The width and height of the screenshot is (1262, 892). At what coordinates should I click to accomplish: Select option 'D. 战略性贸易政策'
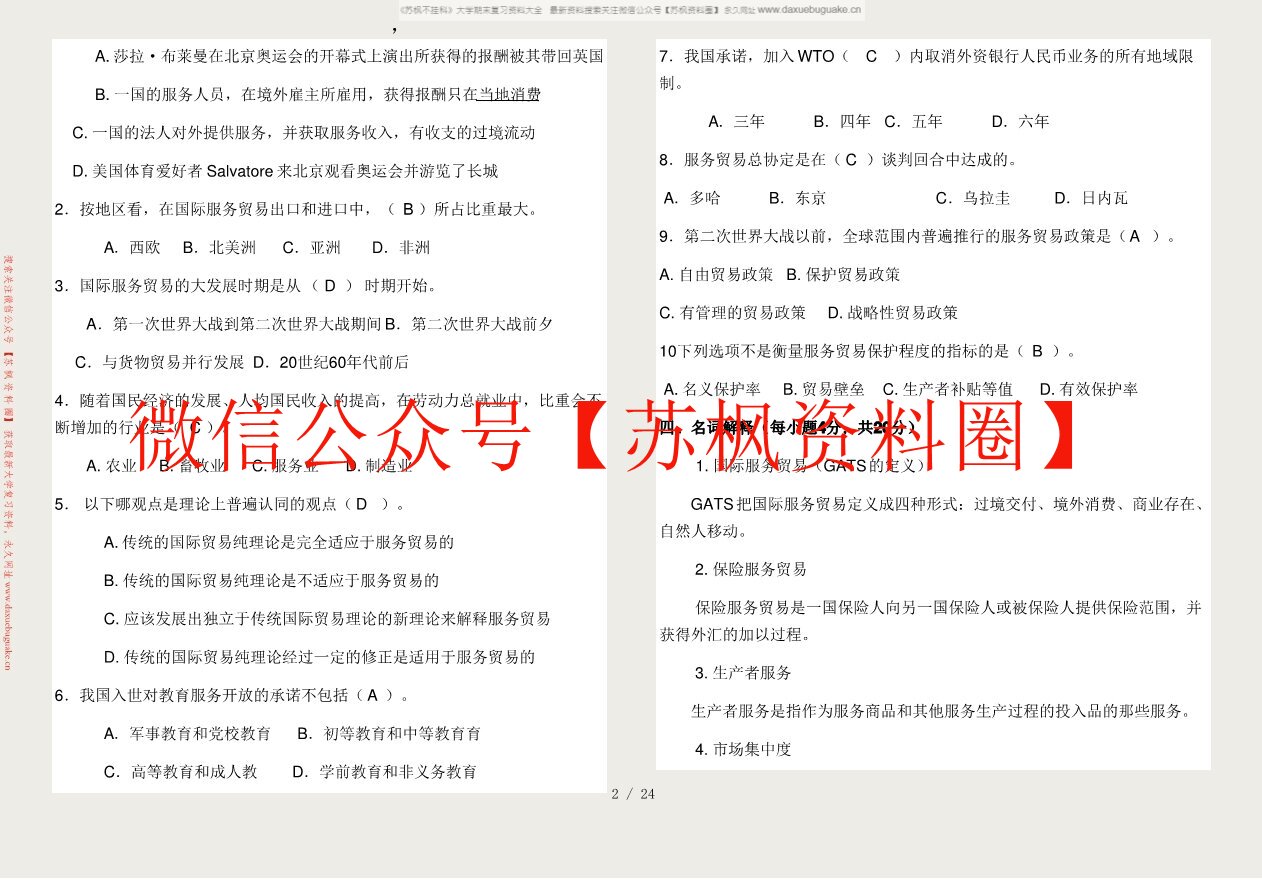coord(893,312)
